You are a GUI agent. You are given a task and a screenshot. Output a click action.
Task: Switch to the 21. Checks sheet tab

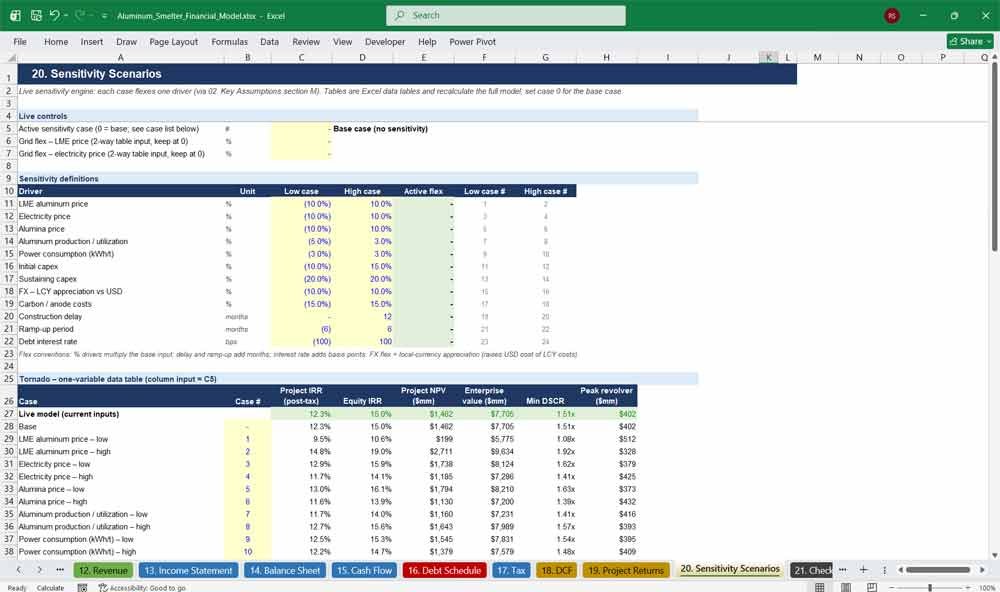tap(812, 570)
